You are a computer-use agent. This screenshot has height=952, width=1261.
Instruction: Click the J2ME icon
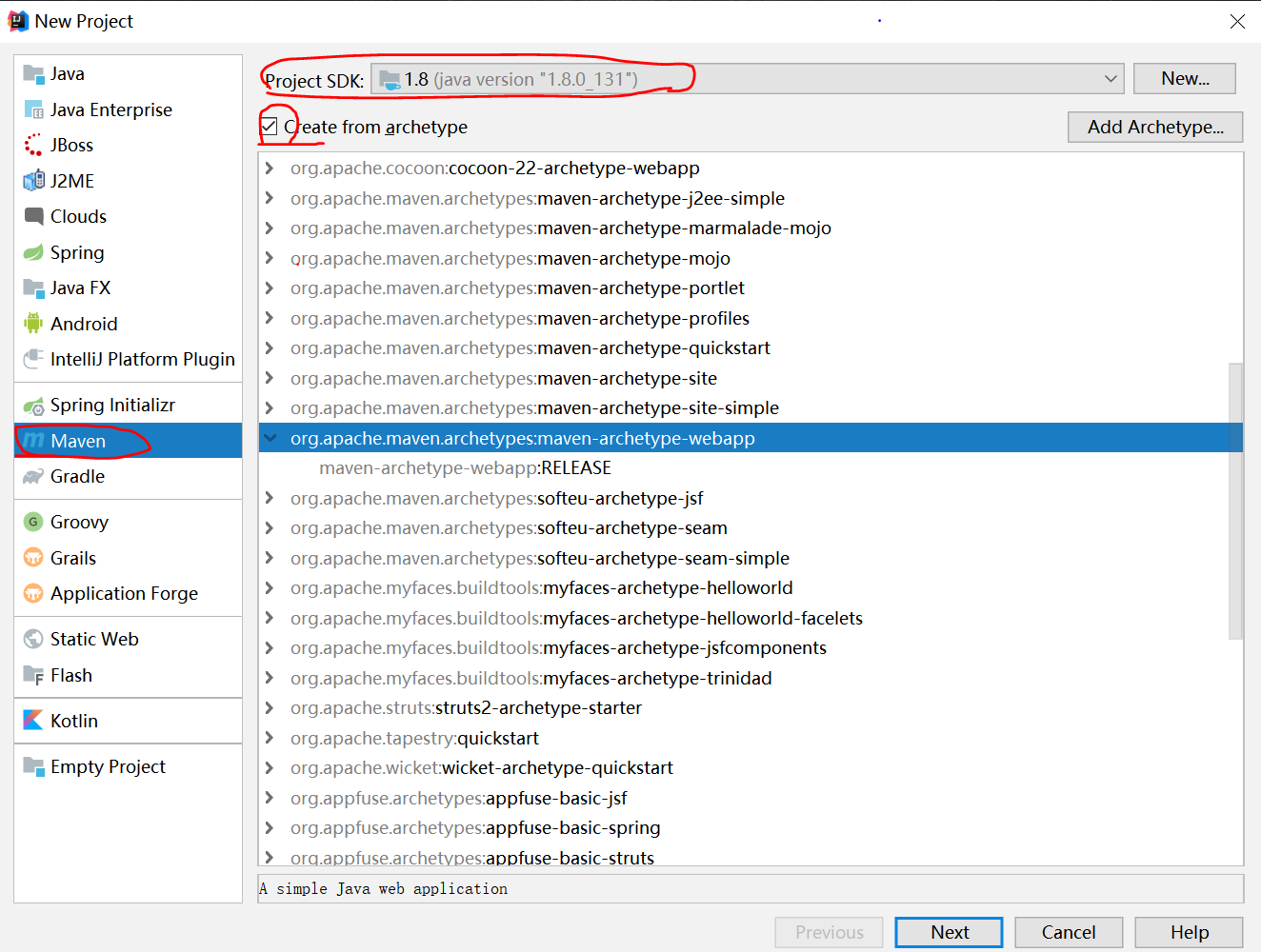[x=33, y=181]
